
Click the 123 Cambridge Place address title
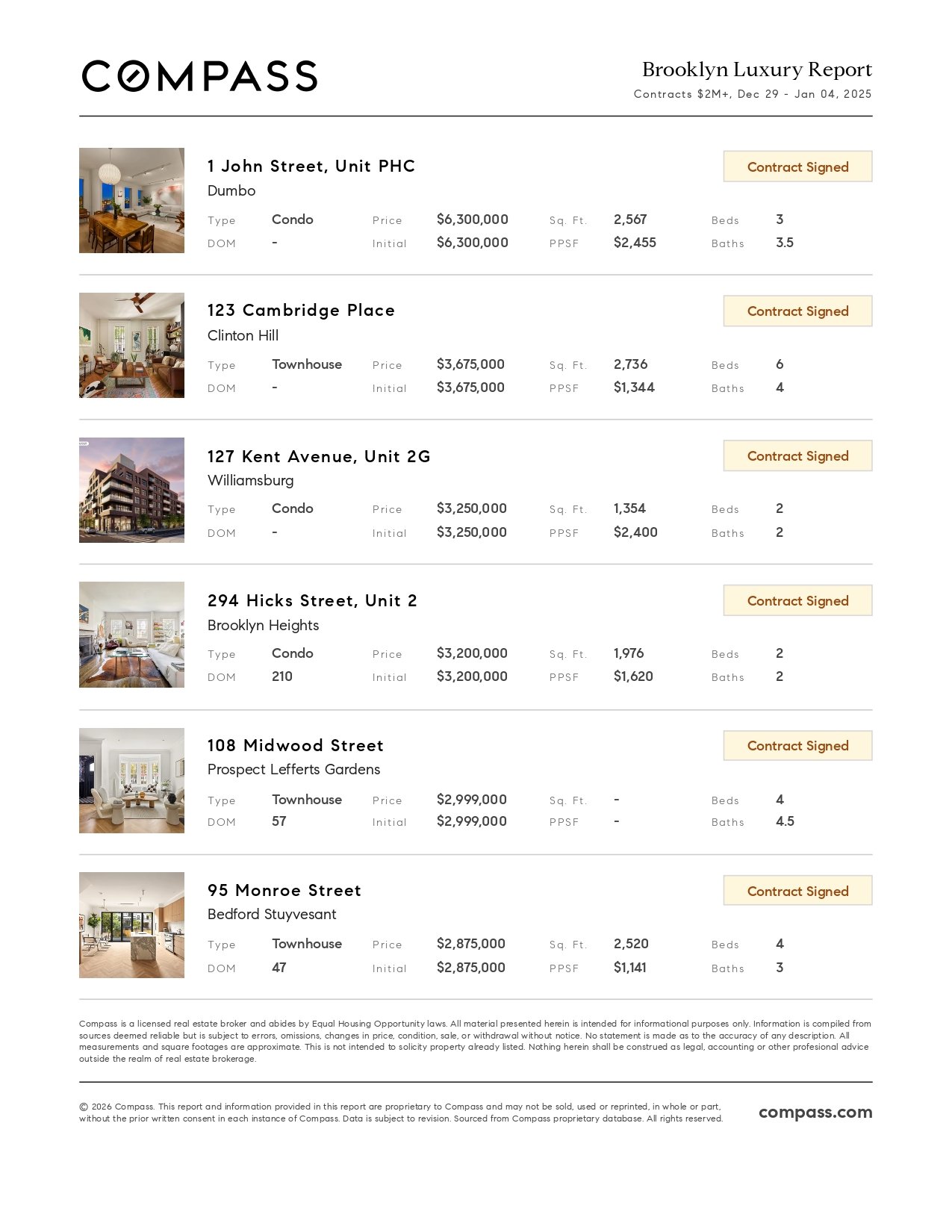pos(301,311)
